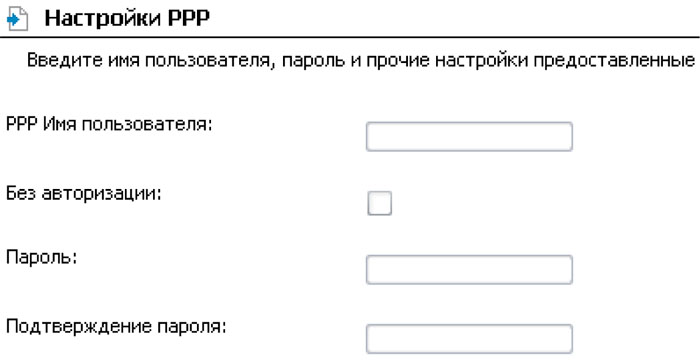
Task: Click the page arrow icon beside Настройки PPP
Action: (17, 20)
